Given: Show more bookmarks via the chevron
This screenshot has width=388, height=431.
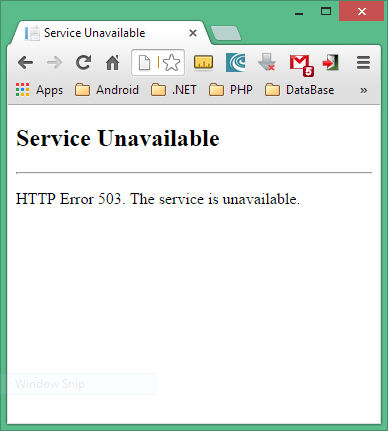Looking at the screenshot, I should coord(364,90).
